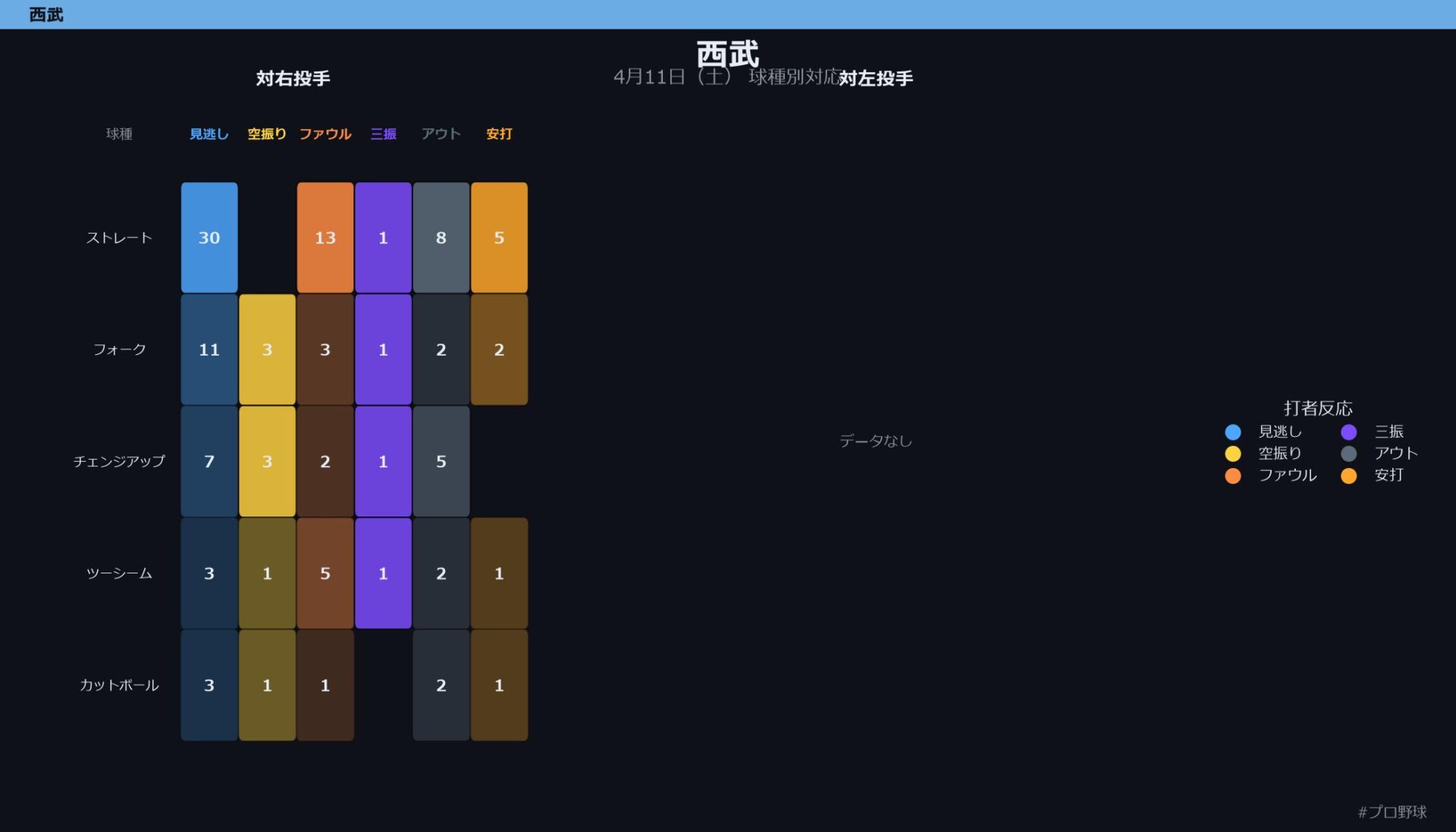Click the ストレート 安打 cell showing 5
Viewport: 1456px width, 832px height.
[499, 237]
